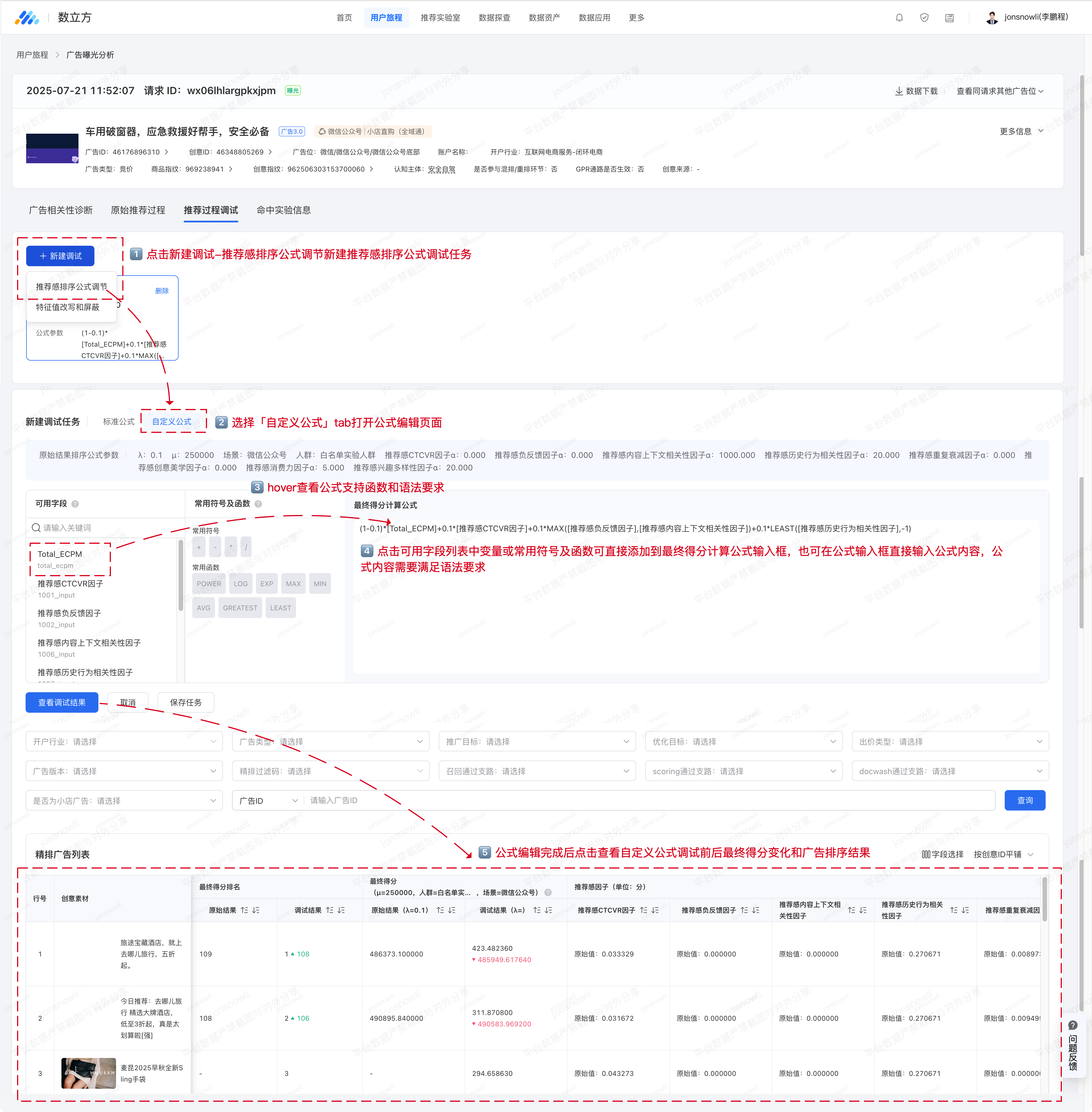
Task: Click help icon next to 可用字段
Action: click(x=75, y=504)
